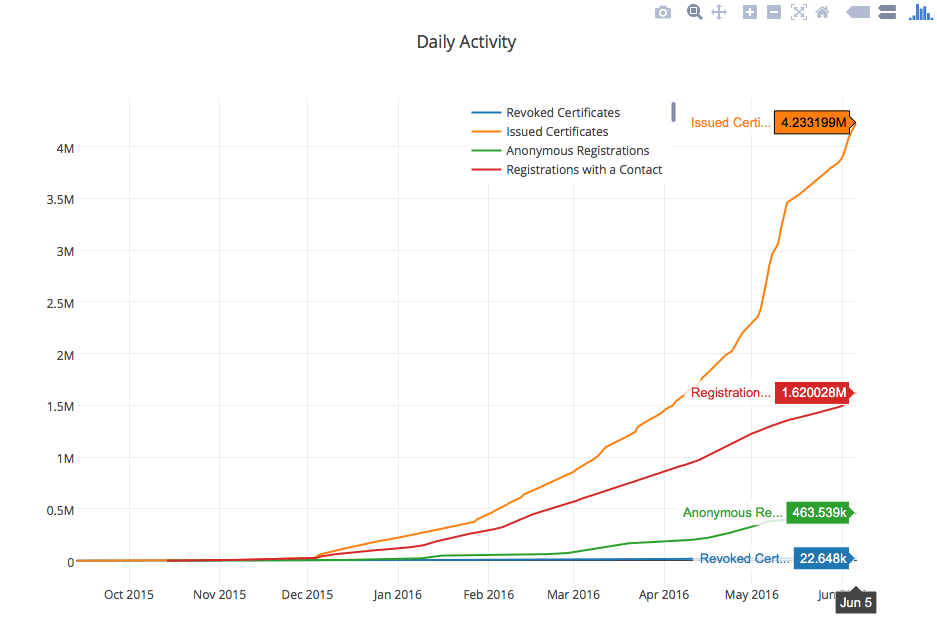Click the Zoom Out icon
The height and width of the screenshot is (618, 937).
(x=773, y=12)
